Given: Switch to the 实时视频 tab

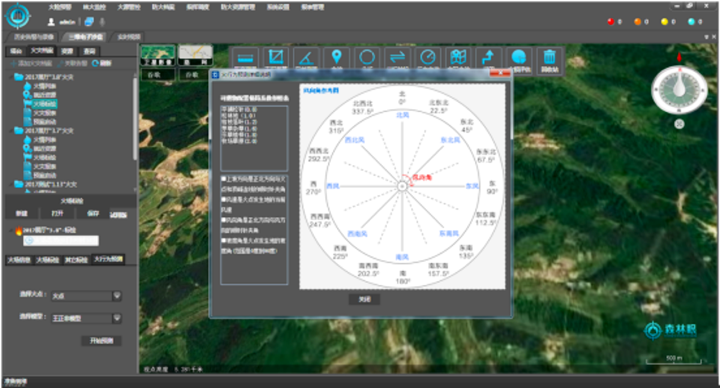Looking at the screenshot, I should coord(129,37).
